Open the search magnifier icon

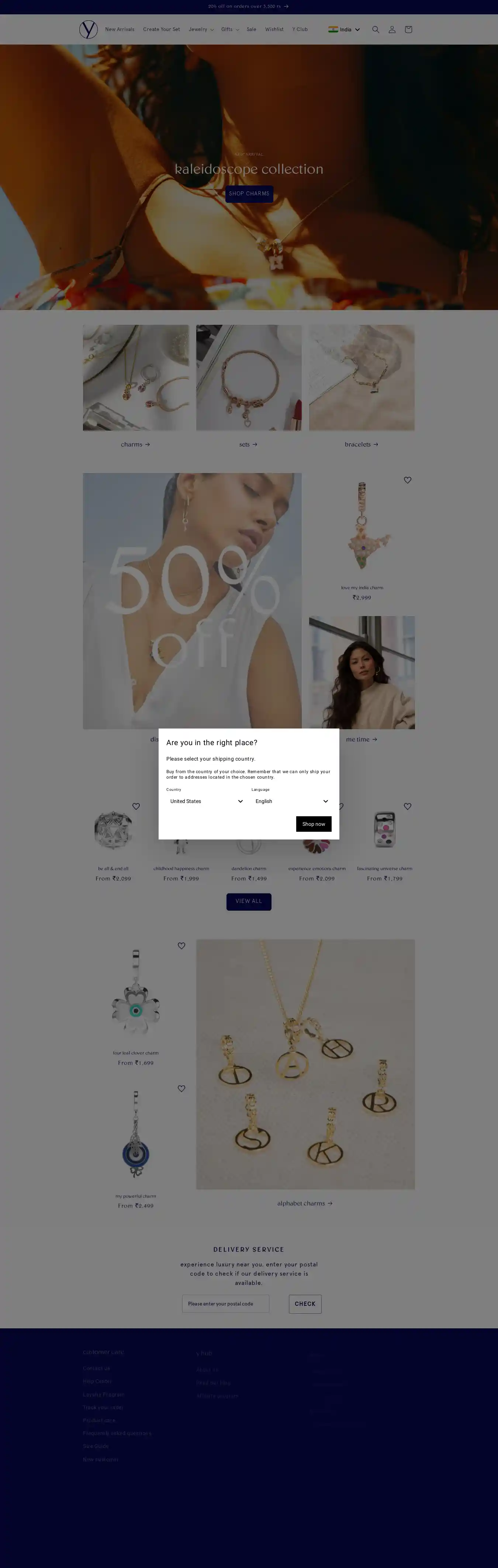[376, 29]
